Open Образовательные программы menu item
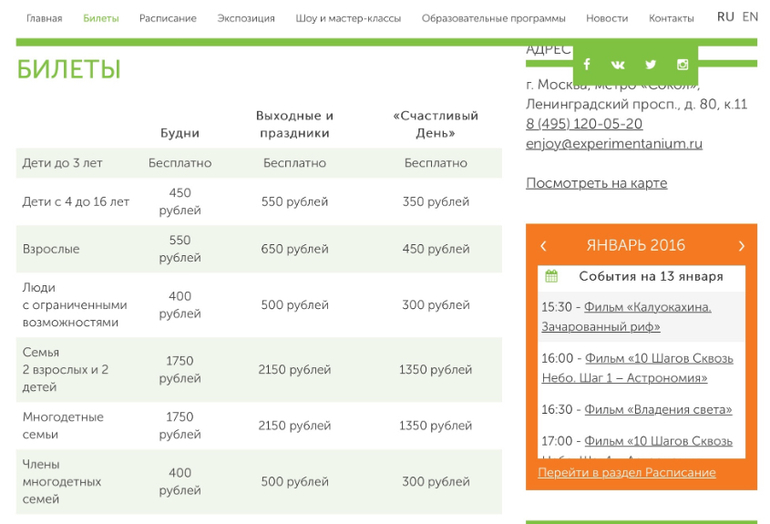This screenshot has height=524, width=770. (x=493, y=18)
